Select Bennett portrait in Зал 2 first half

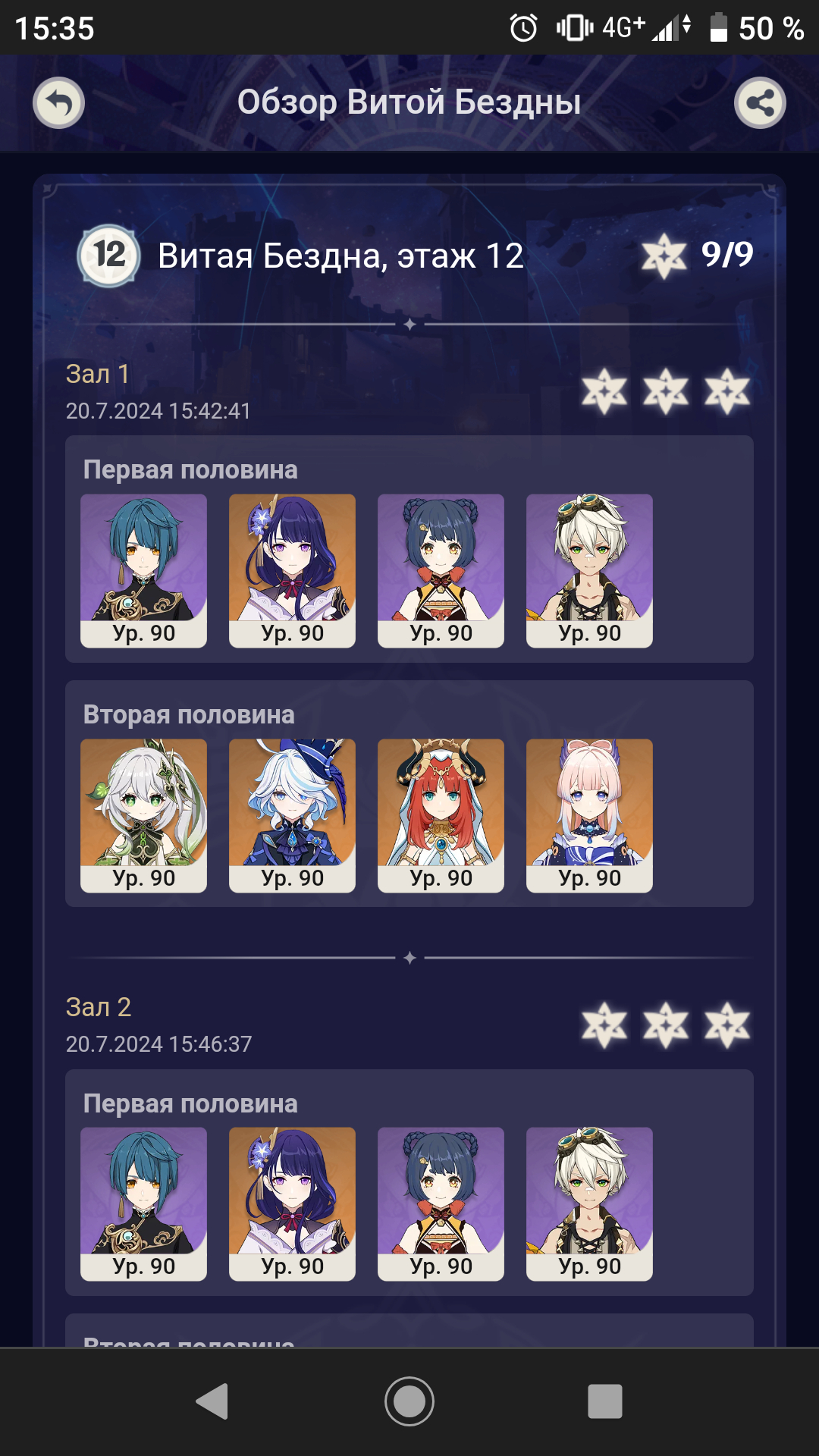coord(589,1203)
